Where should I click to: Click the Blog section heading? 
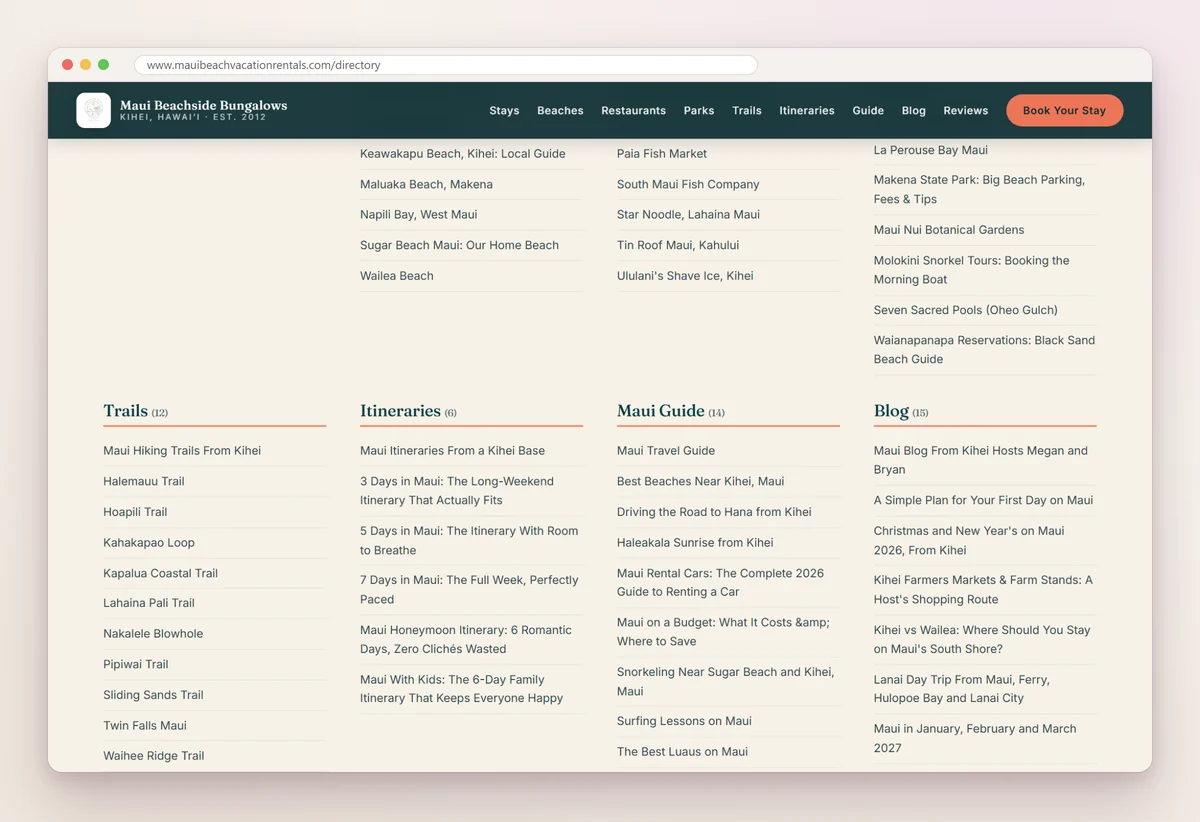891,411
